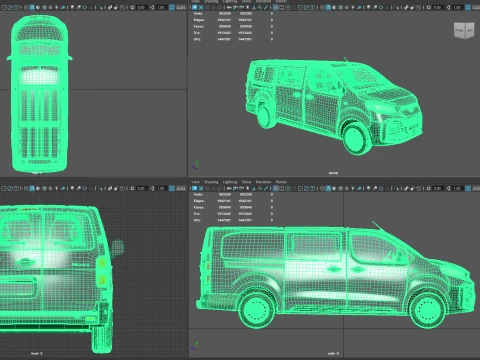Viewport: 480px width, 360px height.
Task: Click exposure value field in top view panel
Action: (142, 7)
